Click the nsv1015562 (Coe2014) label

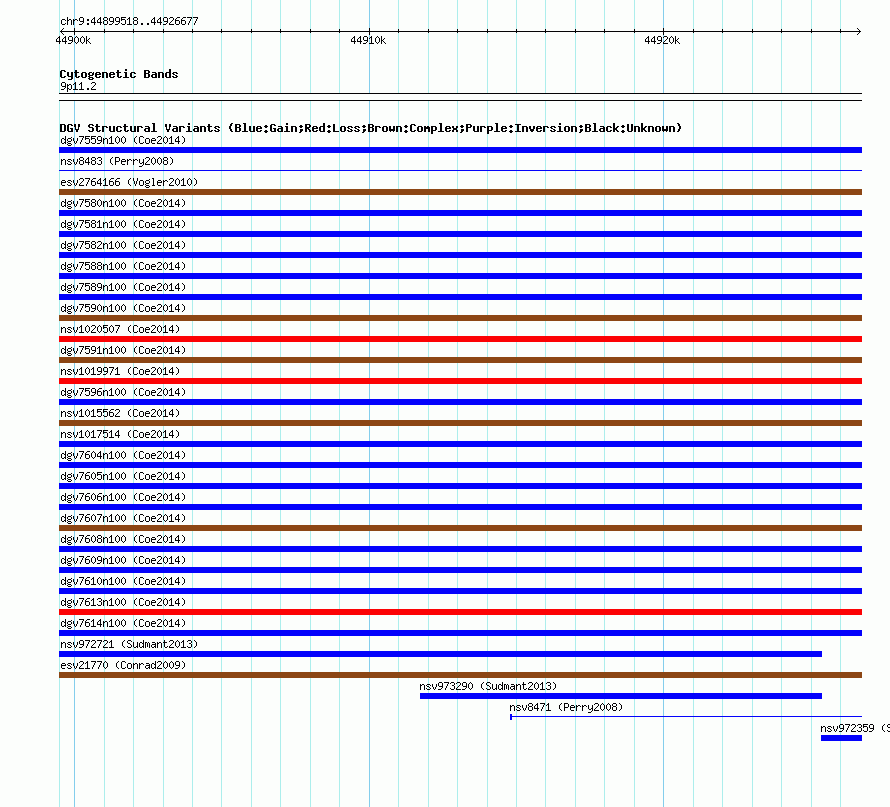120,413
